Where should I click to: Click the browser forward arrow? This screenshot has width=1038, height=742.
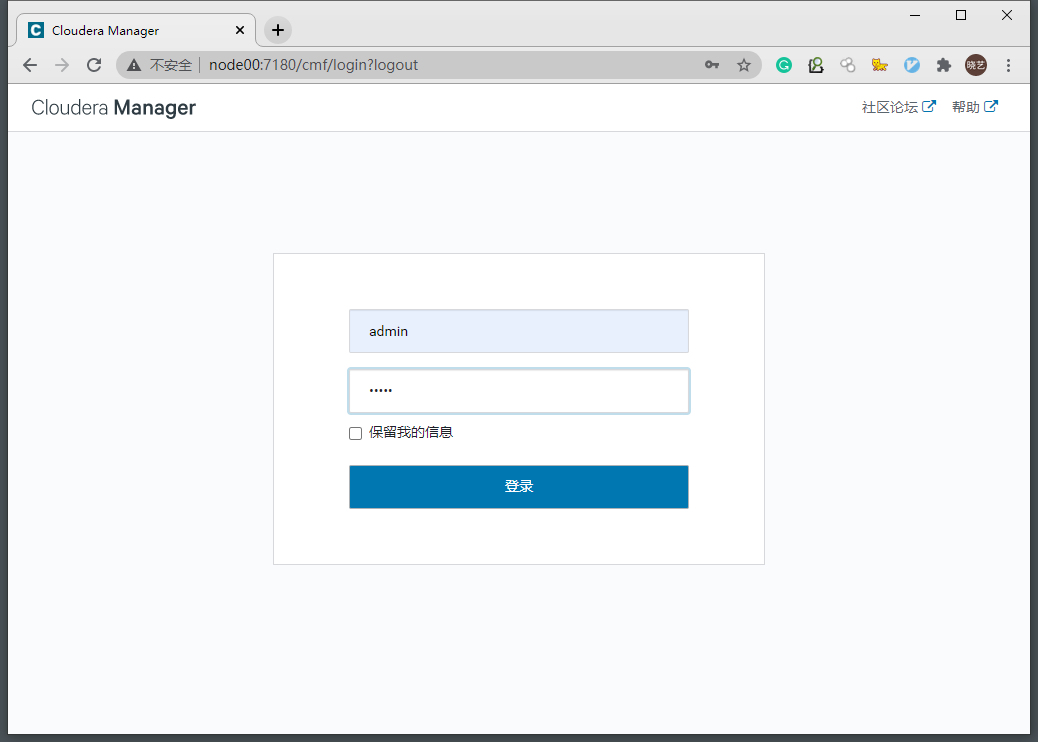[x=62, y=65]
